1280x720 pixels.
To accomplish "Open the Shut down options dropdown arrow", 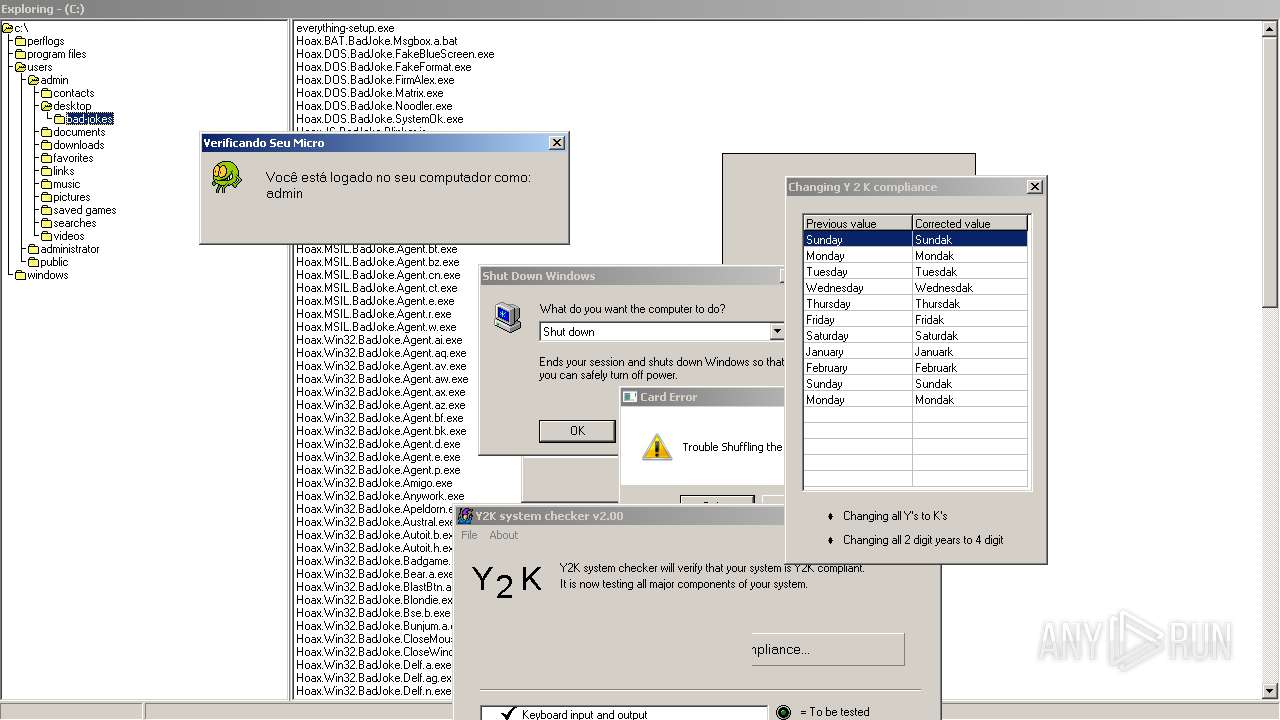I will pos(777,332).
